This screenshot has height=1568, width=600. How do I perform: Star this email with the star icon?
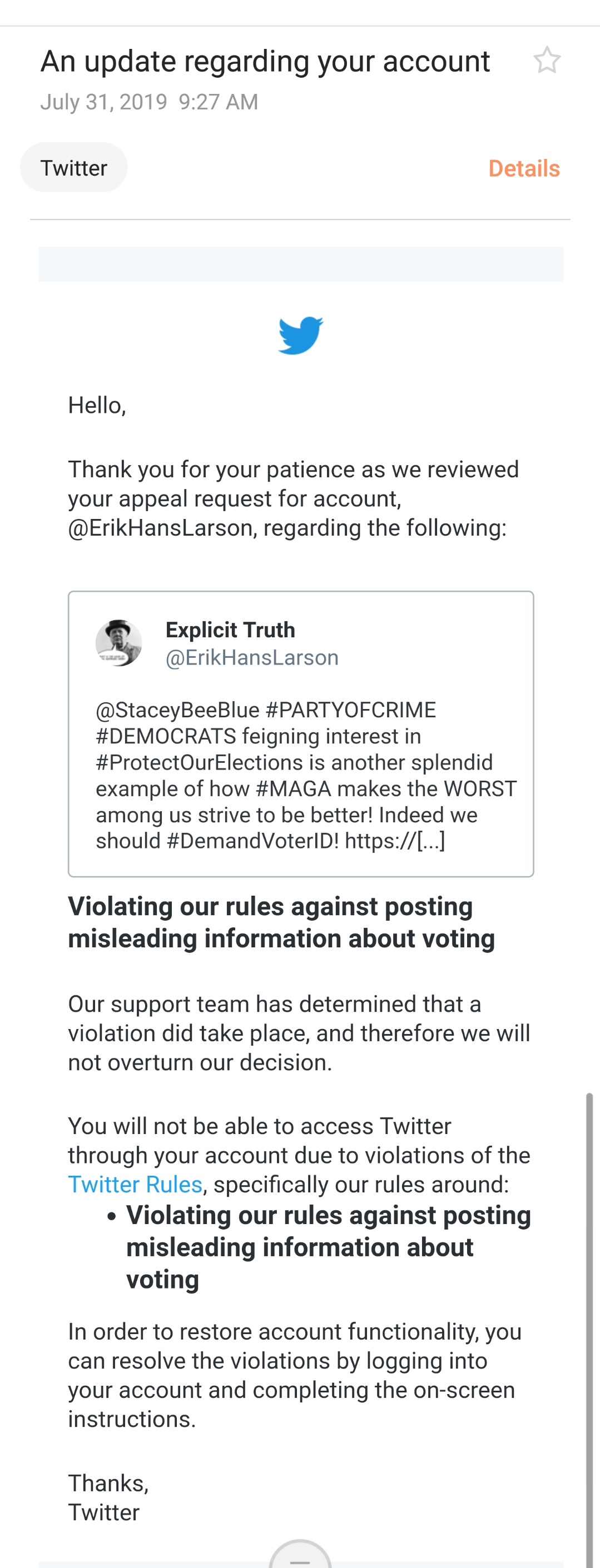point(547,60)
